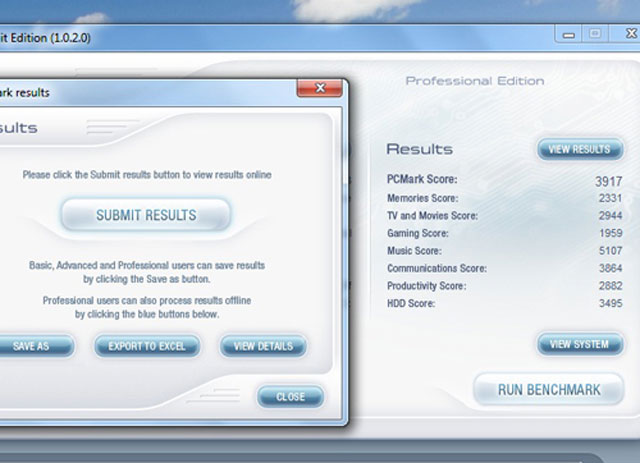The height and width of the screenshot is (463, 640).
Task: Close results dialog with red X
Action: pos(320,88)
